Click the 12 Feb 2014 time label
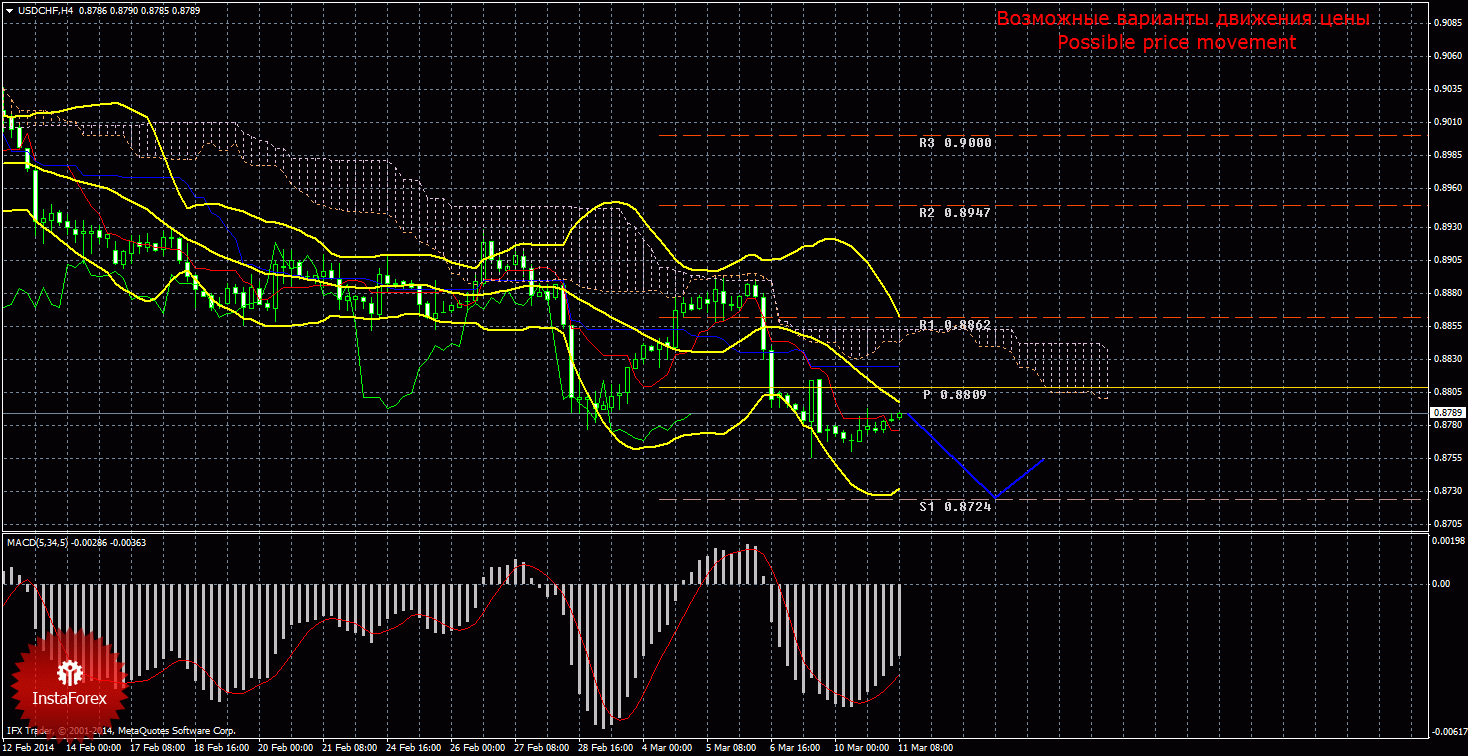 coord(28,748)
